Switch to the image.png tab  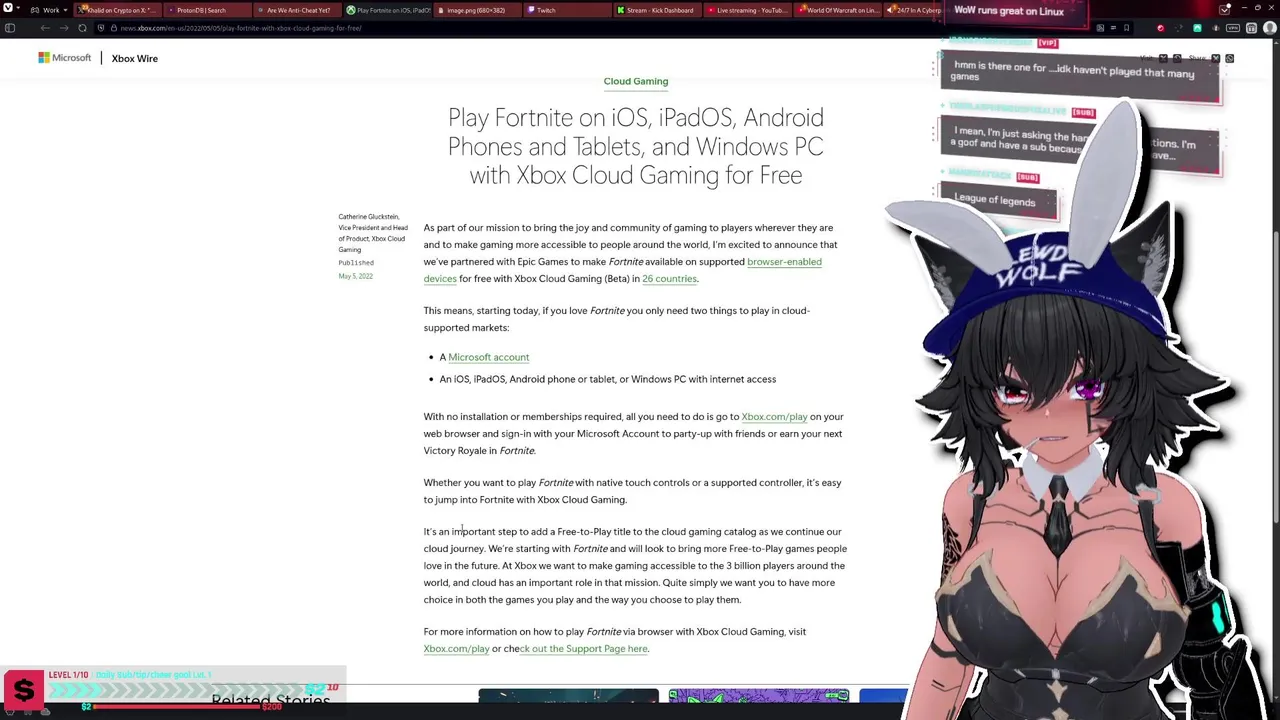(x=476, y=10)
